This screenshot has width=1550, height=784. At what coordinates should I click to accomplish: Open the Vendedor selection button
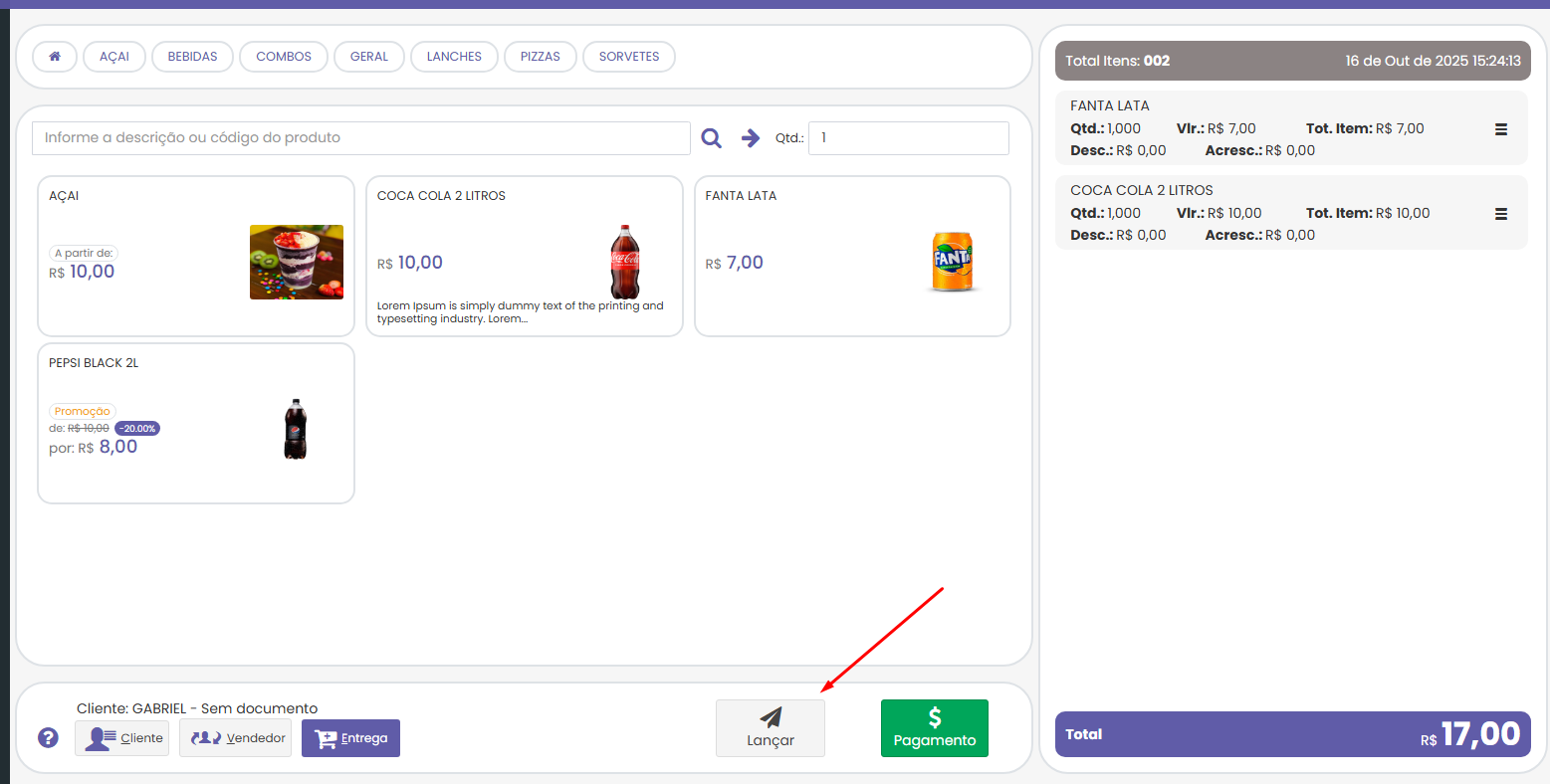[x=236, y=738]
